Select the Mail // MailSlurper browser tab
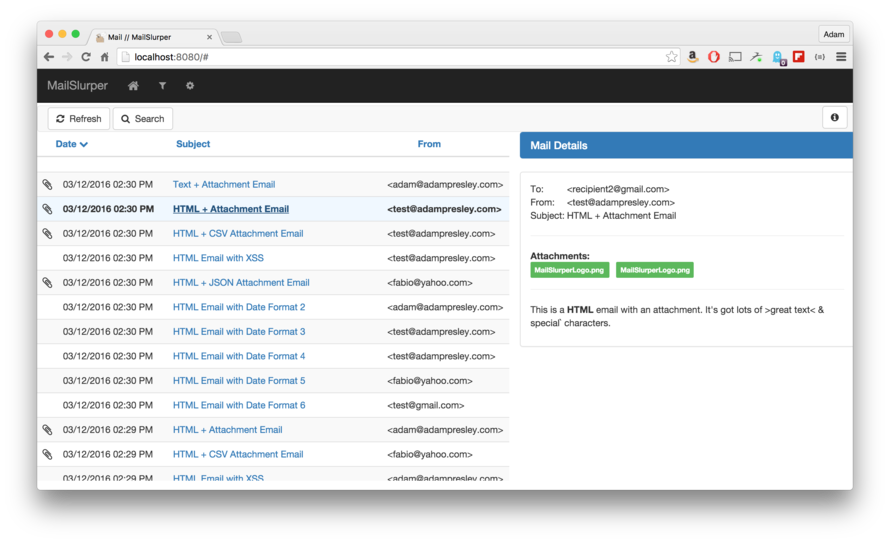The width and height of the screenshot is (890, 543). coord(151,37)
